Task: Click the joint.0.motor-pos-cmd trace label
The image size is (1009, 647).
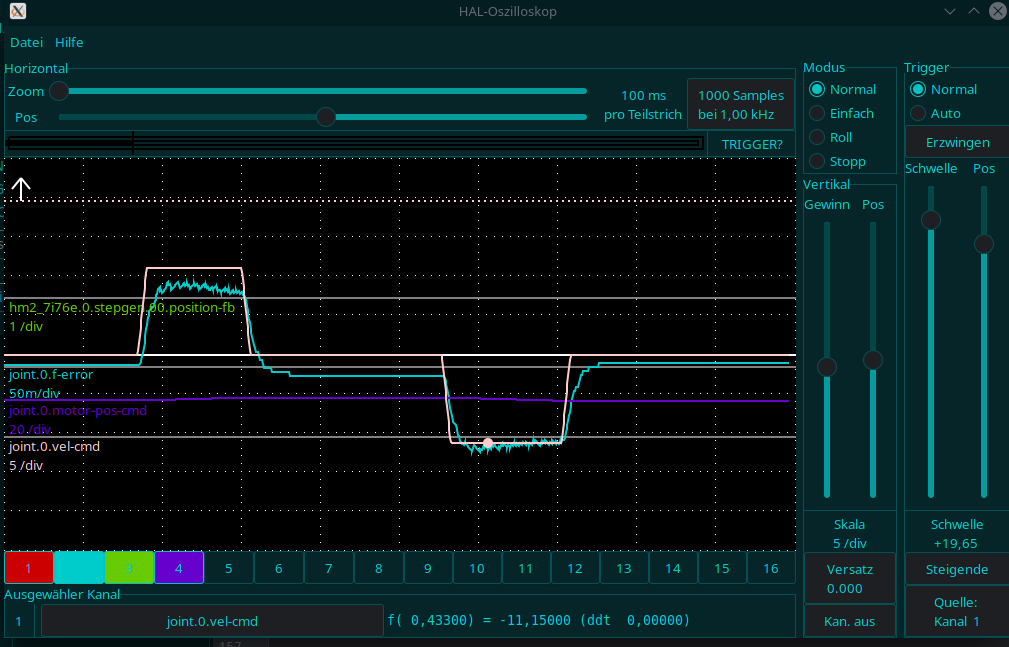Action: click(78, 411)
